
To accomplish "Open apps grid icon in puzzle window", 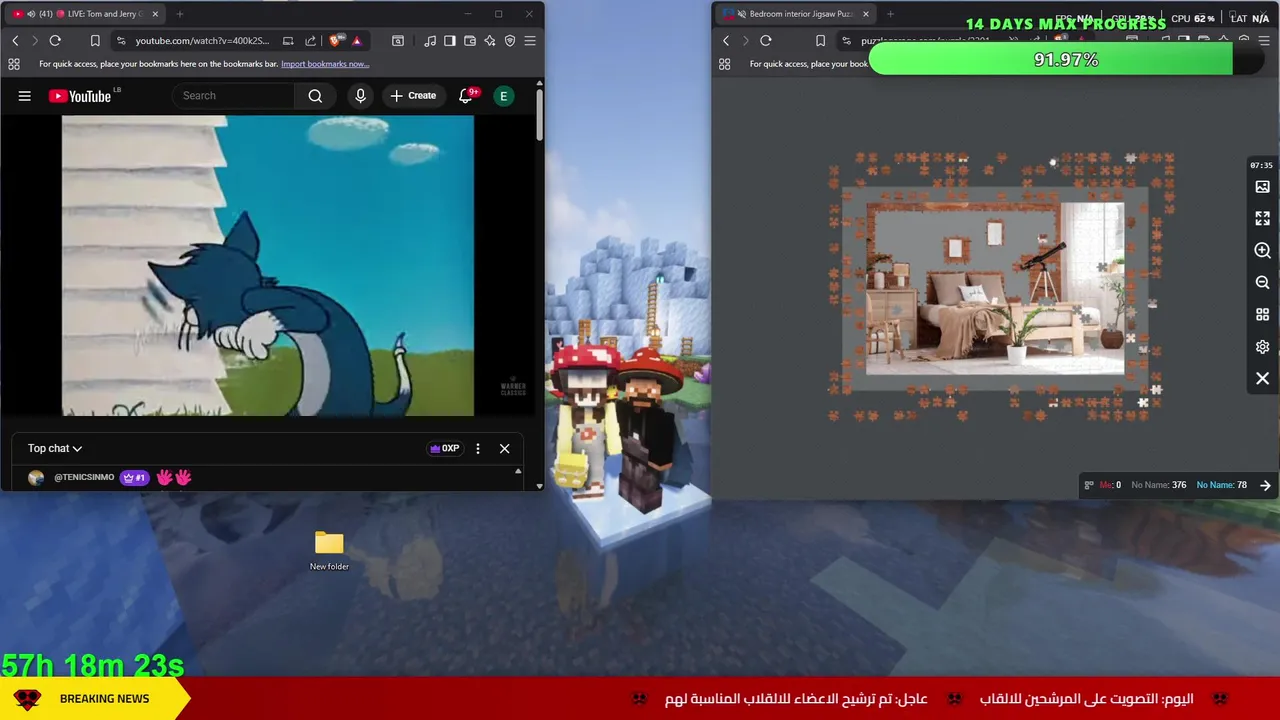I will (x=725, y=64).
